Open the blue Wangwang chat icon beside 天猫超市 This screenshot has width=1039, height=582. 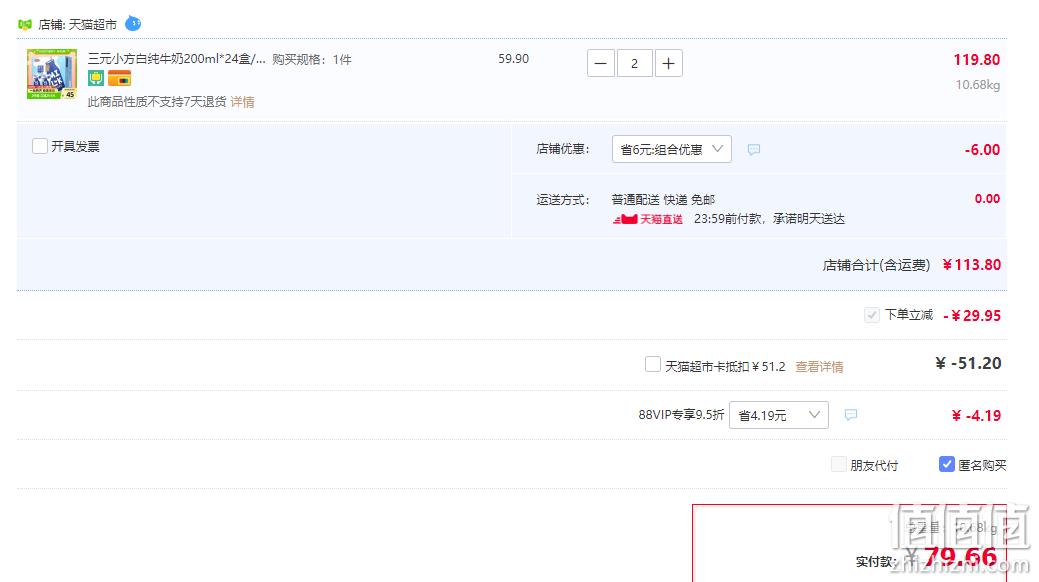(x=133, y=23)
